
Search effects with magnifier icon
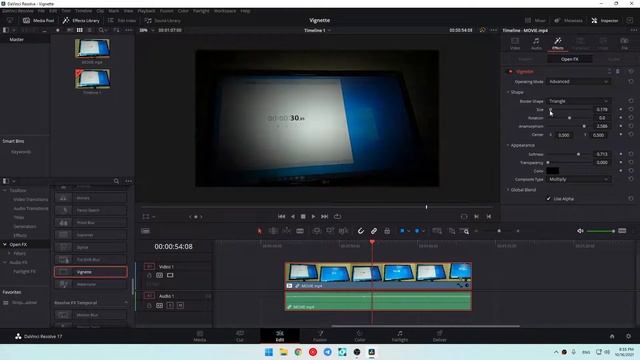116,181
